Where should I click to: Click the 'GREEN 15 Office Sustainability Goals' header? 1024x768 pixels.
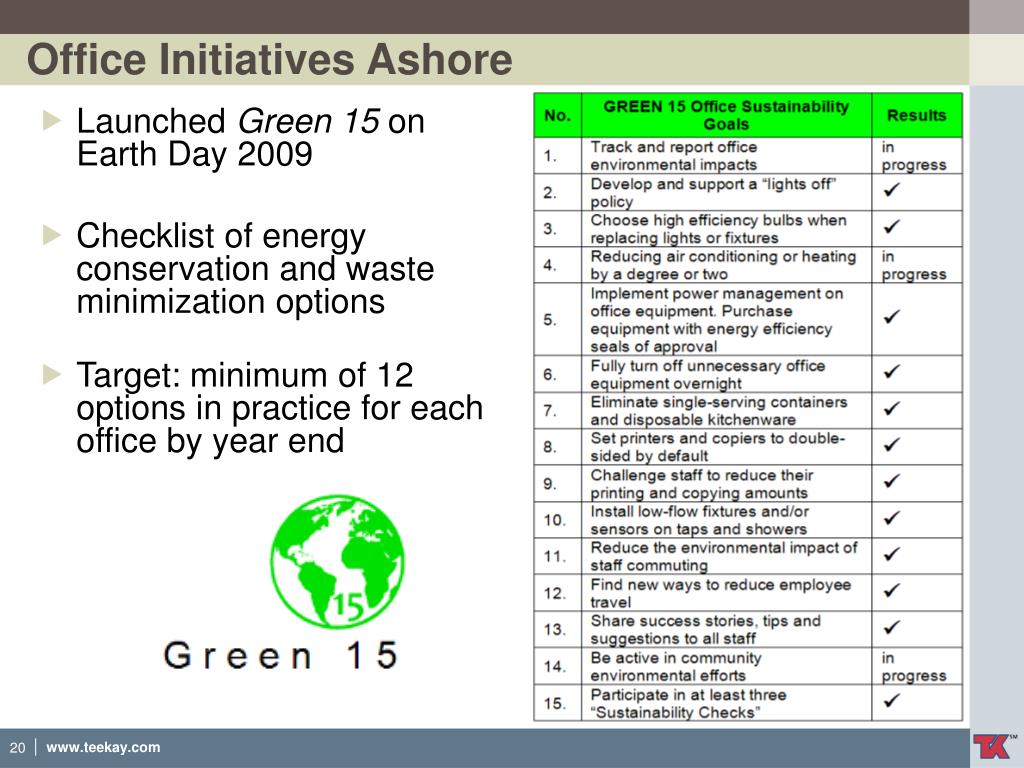click(726, 116)
